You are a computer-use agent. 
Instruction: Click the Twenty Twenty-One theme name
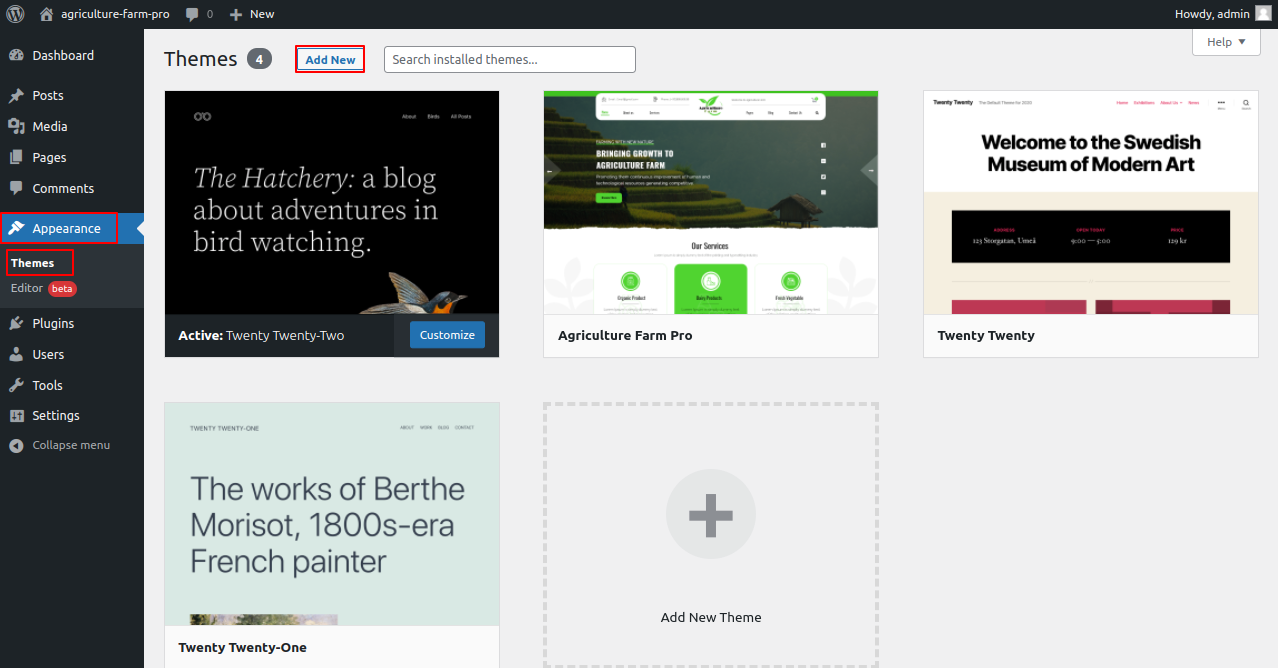(x=243, y=647)
